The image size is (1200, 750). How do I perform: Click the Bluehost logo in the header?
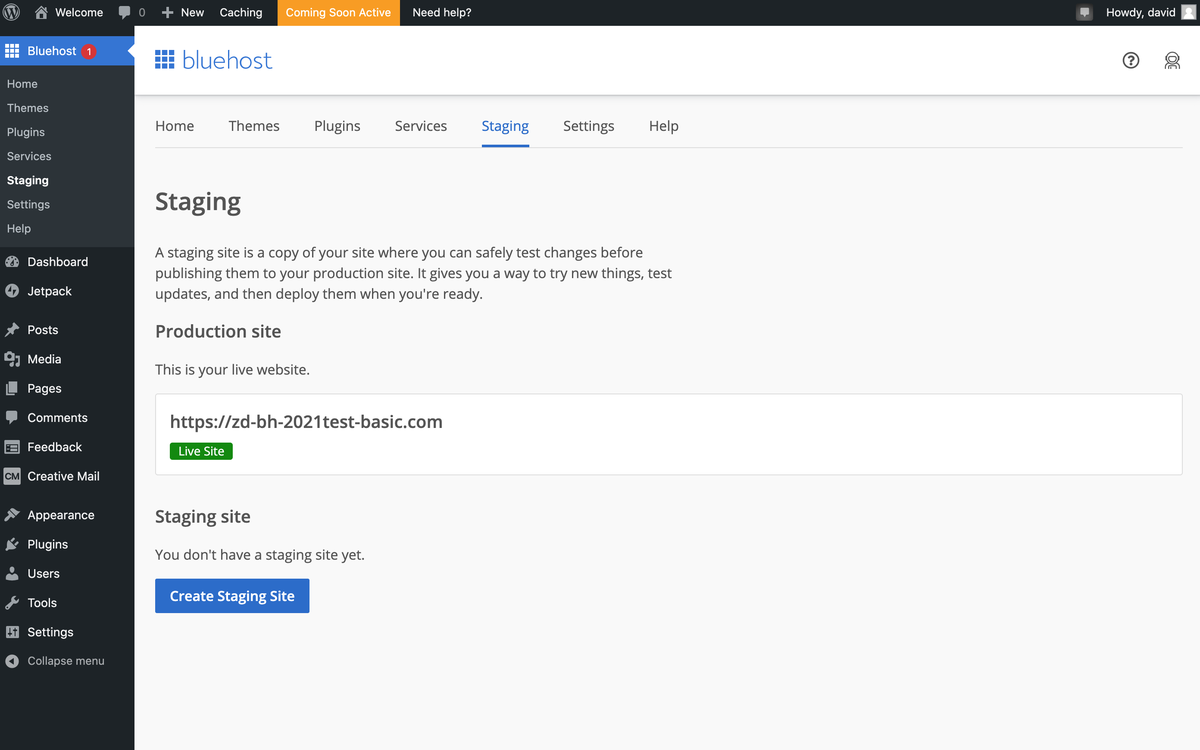pyautogui.click(x=214, y=60)
